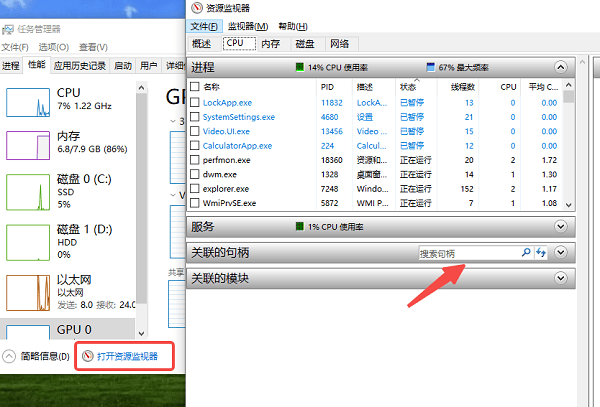
Task: Click the process list scrollbar down arrow
Action: pyautogui.click(x=569, y=205)
